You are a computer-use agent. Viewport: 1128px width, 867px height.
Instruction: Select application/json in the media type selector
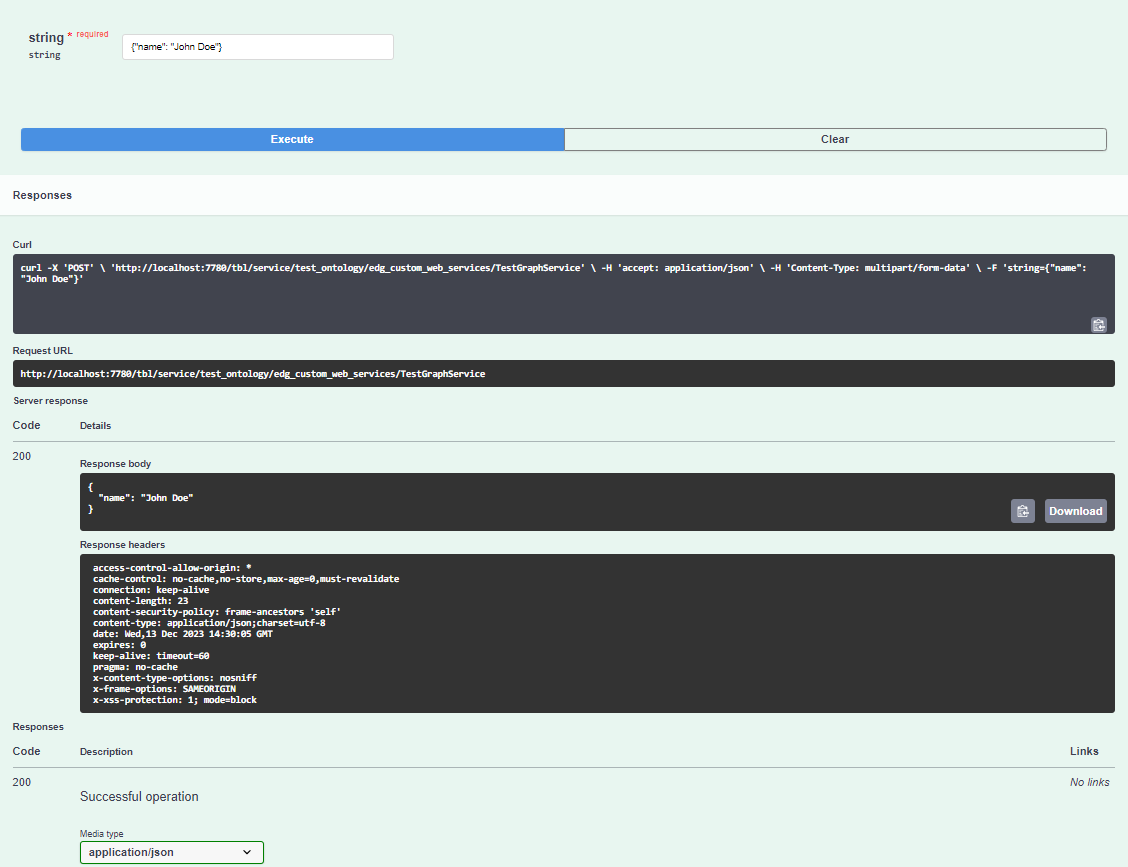[x=171, y=852]
